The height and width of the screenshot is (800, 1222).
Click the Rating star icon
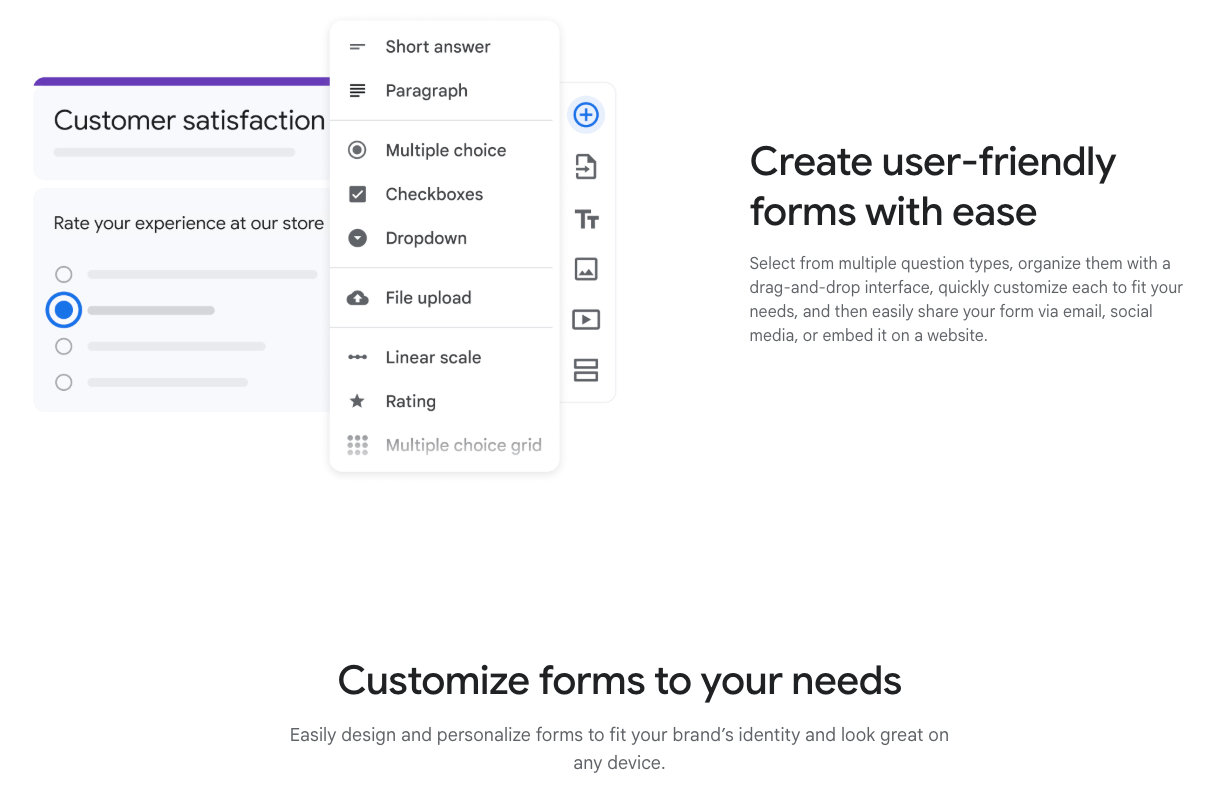(357, 401)
